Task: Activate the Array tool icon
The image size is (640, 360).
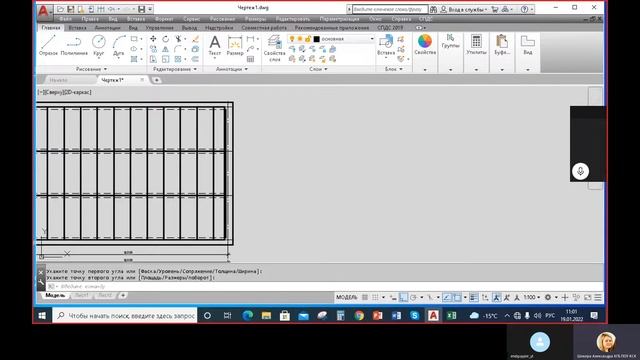Action: pos(178,59)
